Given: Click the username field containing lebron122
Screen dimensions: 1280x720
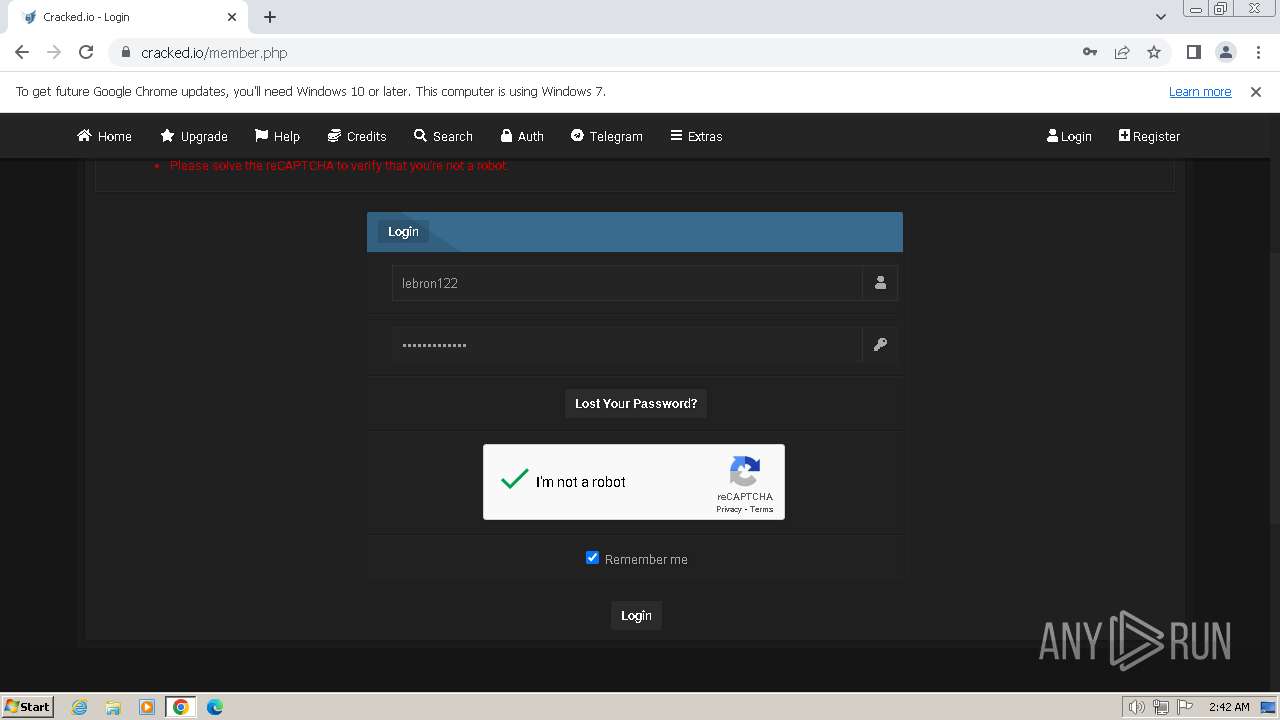Looking at the screenshot, I should (x=627, y=283).
